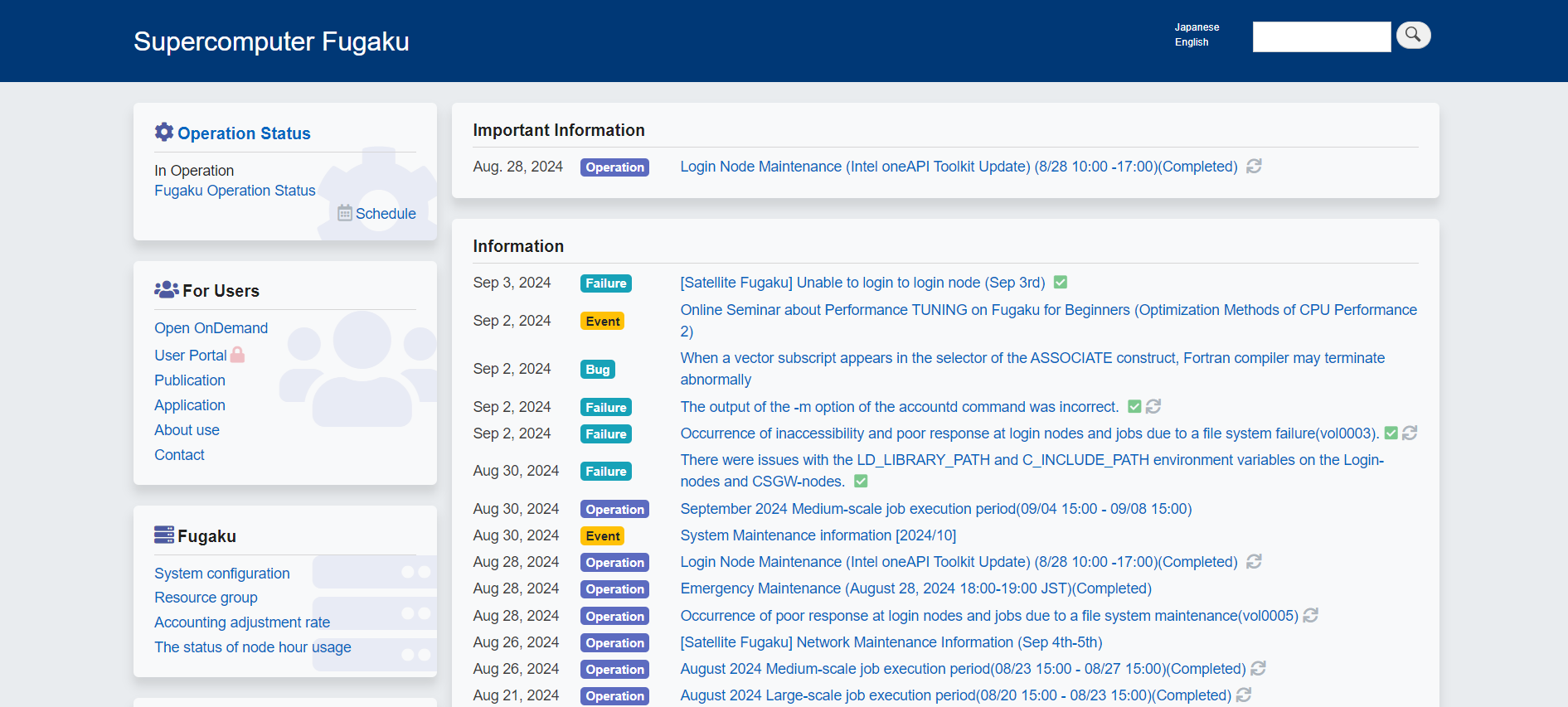1568x707 pixels.
Task: Click the magnifying glass search button
Action: 1413,35
